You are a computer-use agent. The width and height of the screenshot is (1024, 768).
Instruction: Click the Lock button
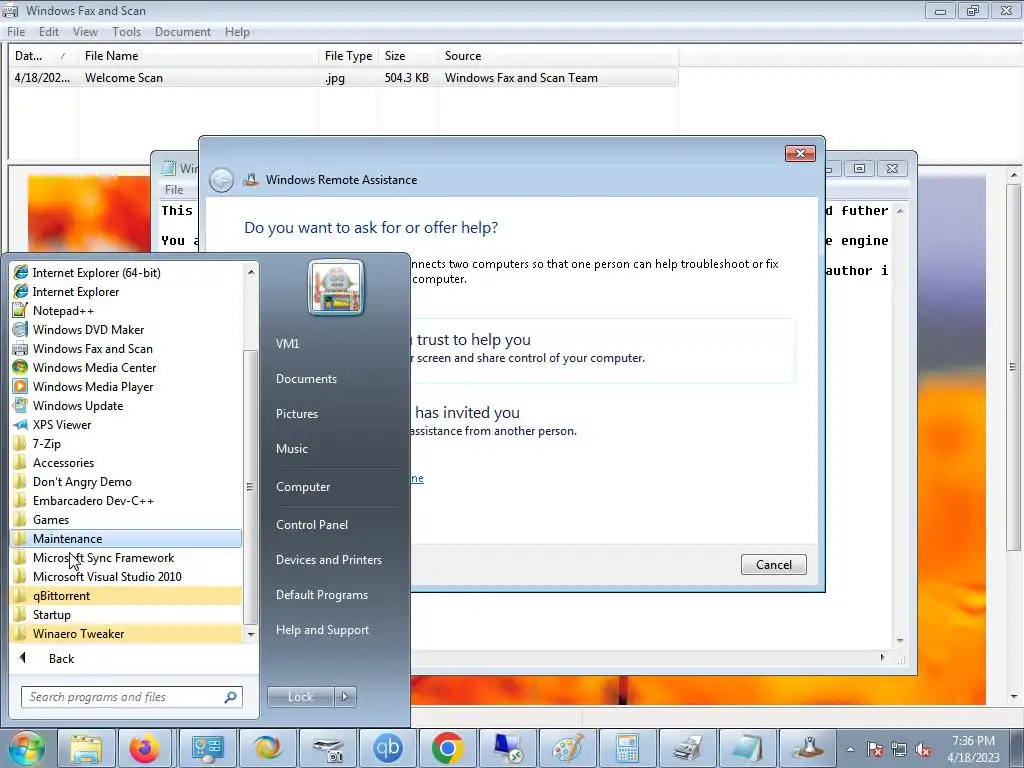pos(300,697)
